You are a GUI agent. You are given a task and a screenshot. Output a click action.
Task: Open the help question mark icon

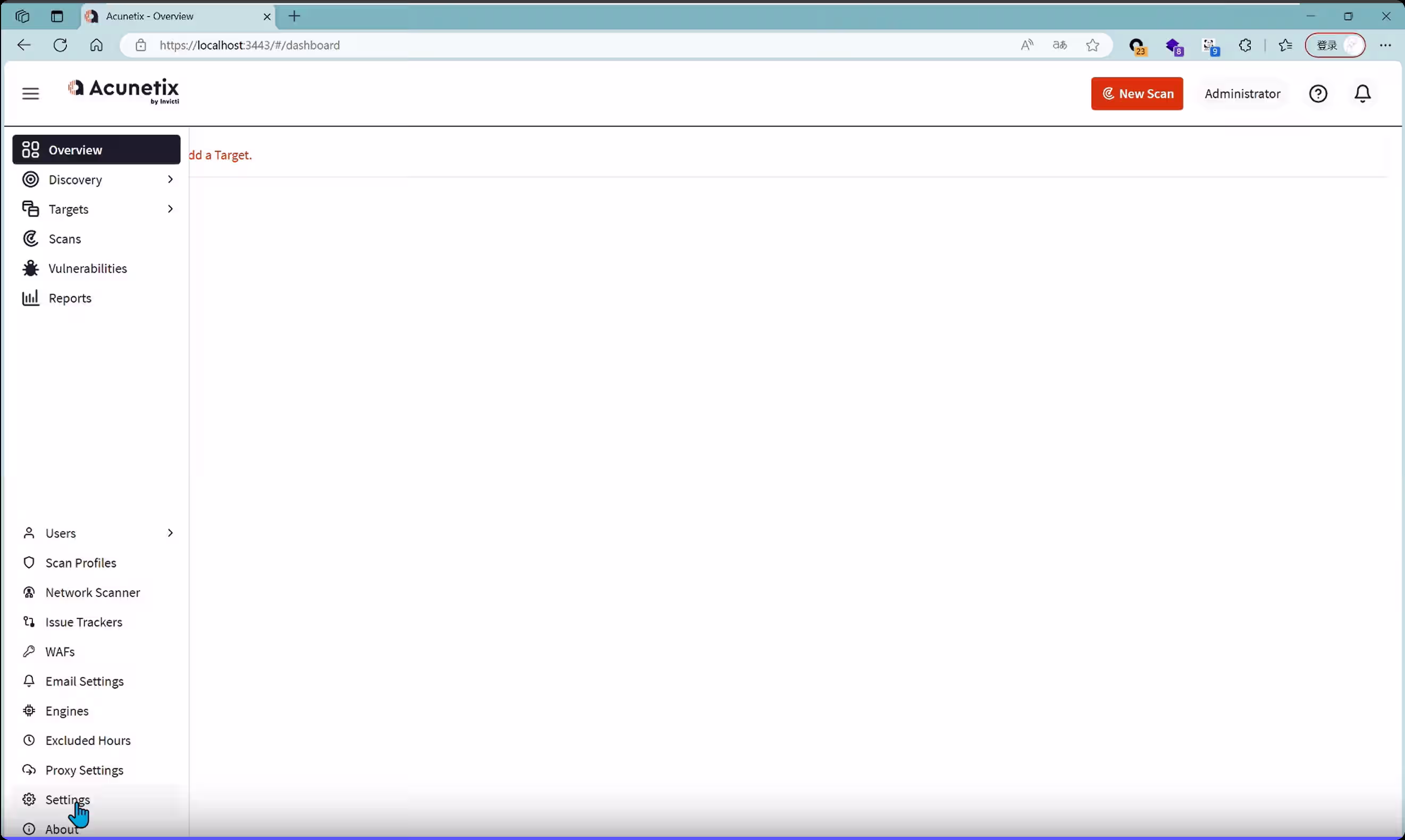click(x=1318, y=94)
